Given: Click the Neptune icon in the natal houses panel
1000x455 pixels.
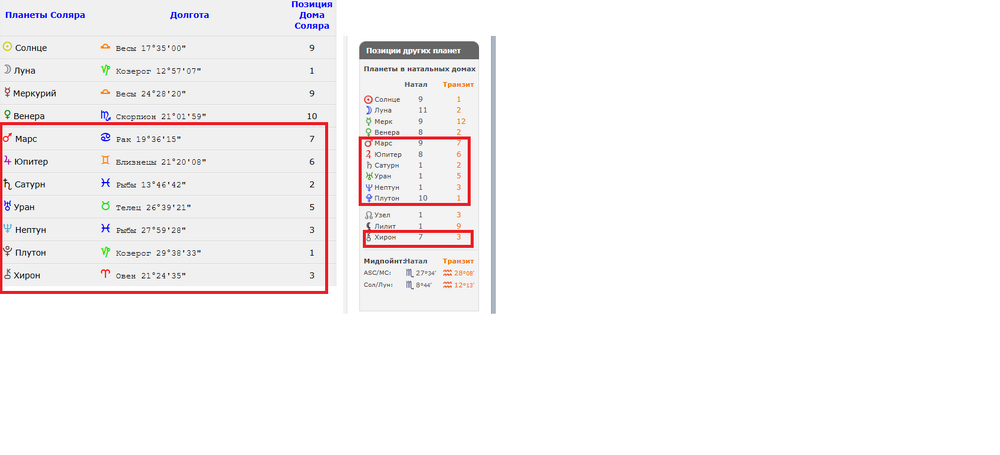Looking at the screenshot, I should (x=368, y=187).
